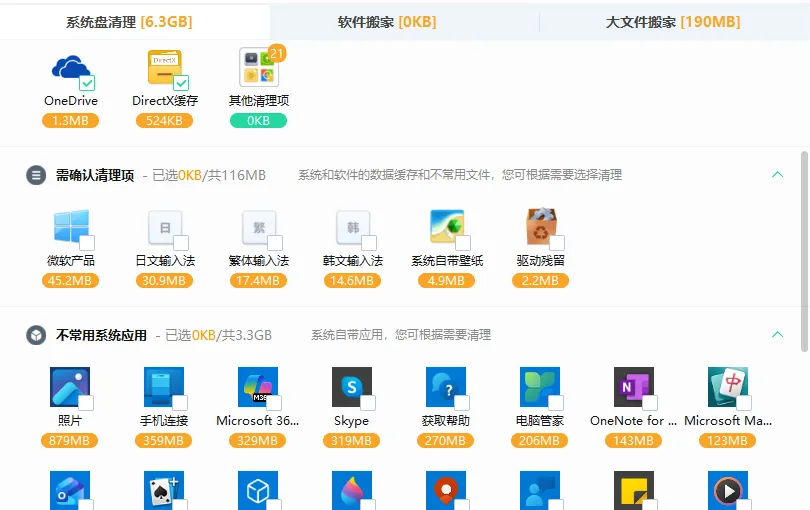Click the 已选0KB/共116MB summary text
The width and height of the screenshot is (810, 510).
pos(209,176)
